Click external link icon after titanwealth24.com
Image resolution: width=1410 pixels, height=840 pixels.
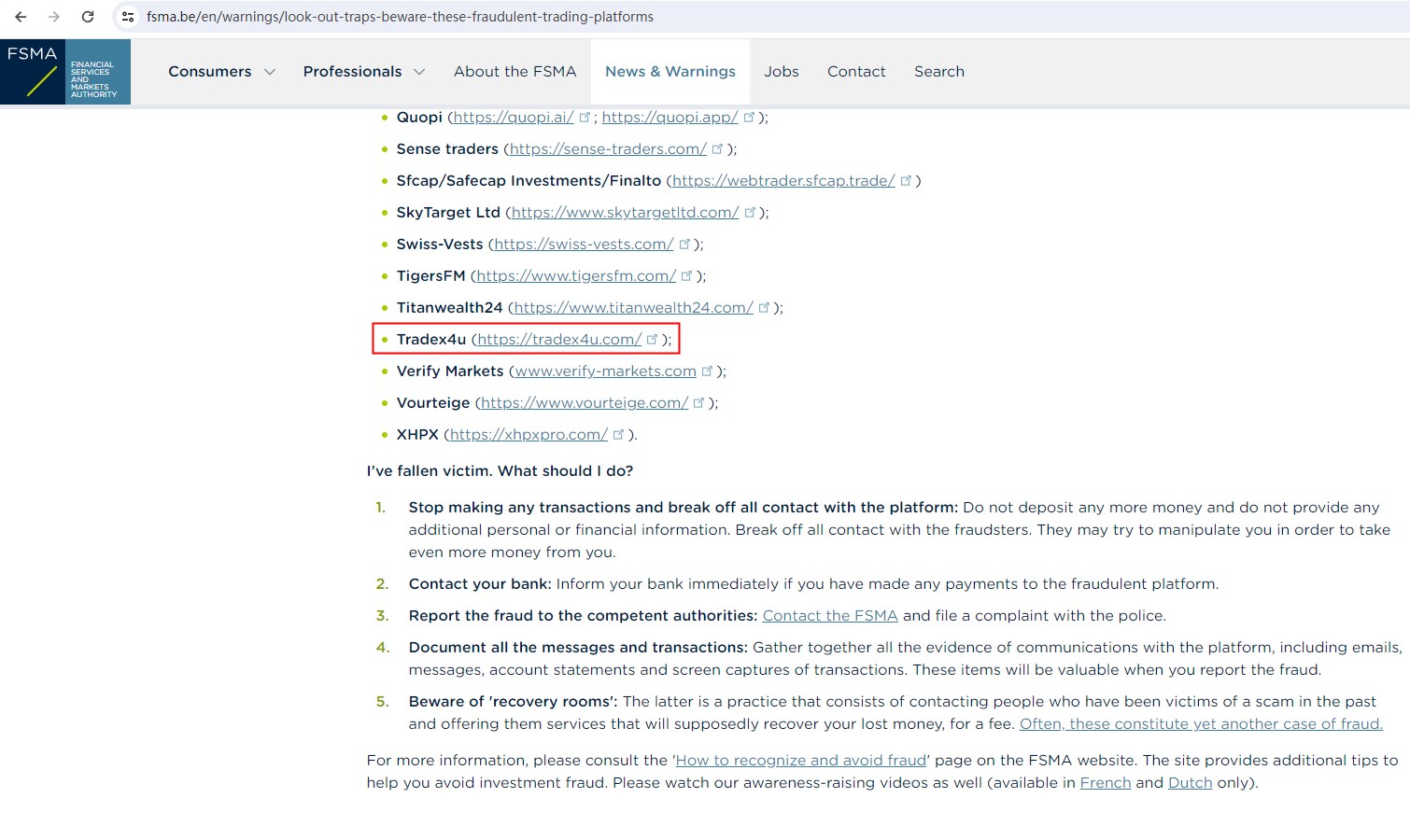[x=764, y=307]
